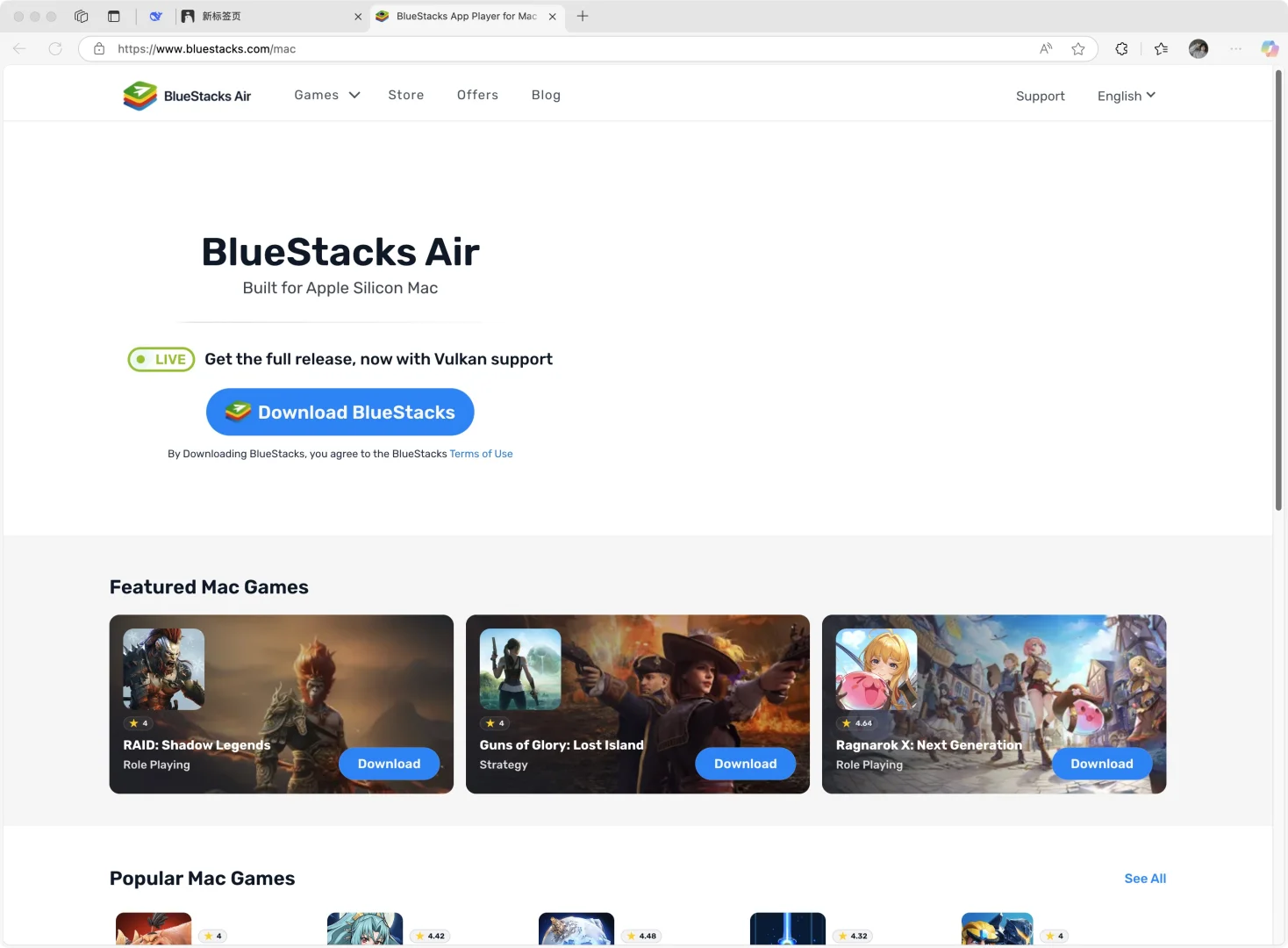
Task: See All popular Mac games
Action: point(1145,879)
